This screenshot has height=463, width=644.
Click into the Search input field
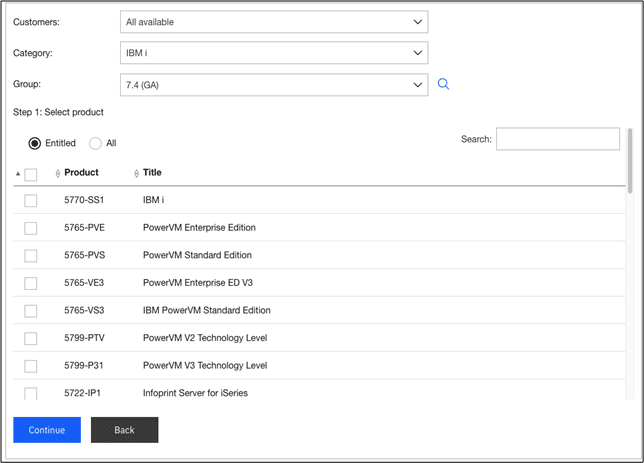click(x=557, y=139)
